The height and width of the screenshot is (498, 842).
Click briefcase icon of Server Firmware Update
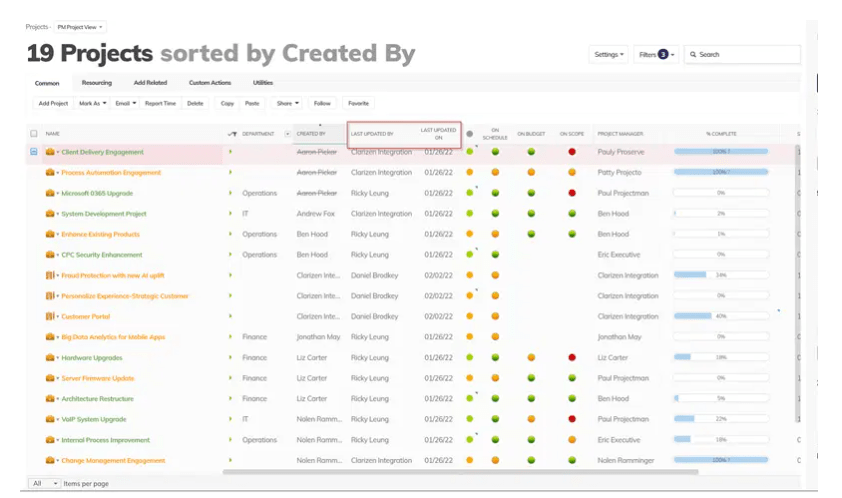50,378
